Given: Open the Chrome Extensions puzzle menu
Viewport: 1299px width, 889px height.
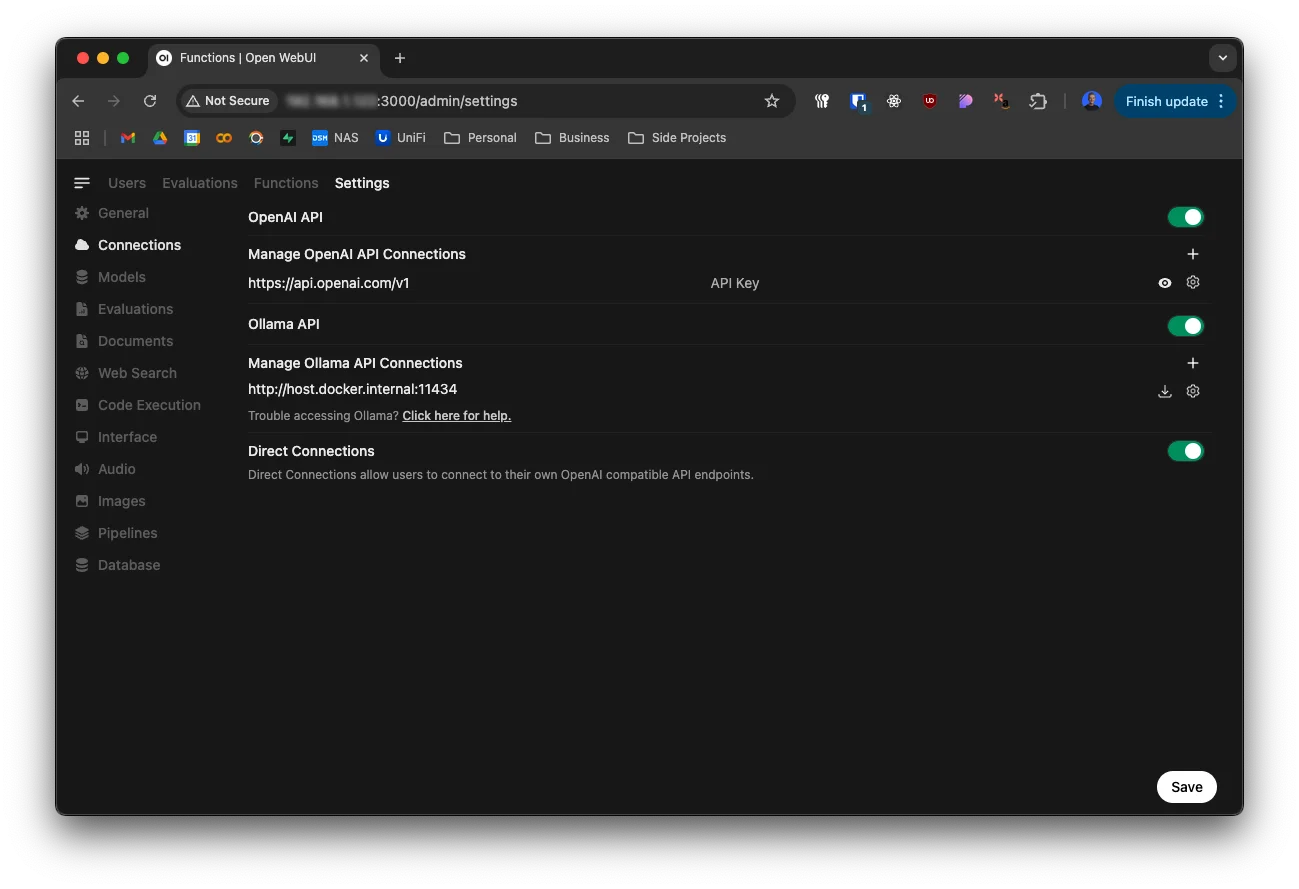Looking at the screenshot, I should [1038, 101].
